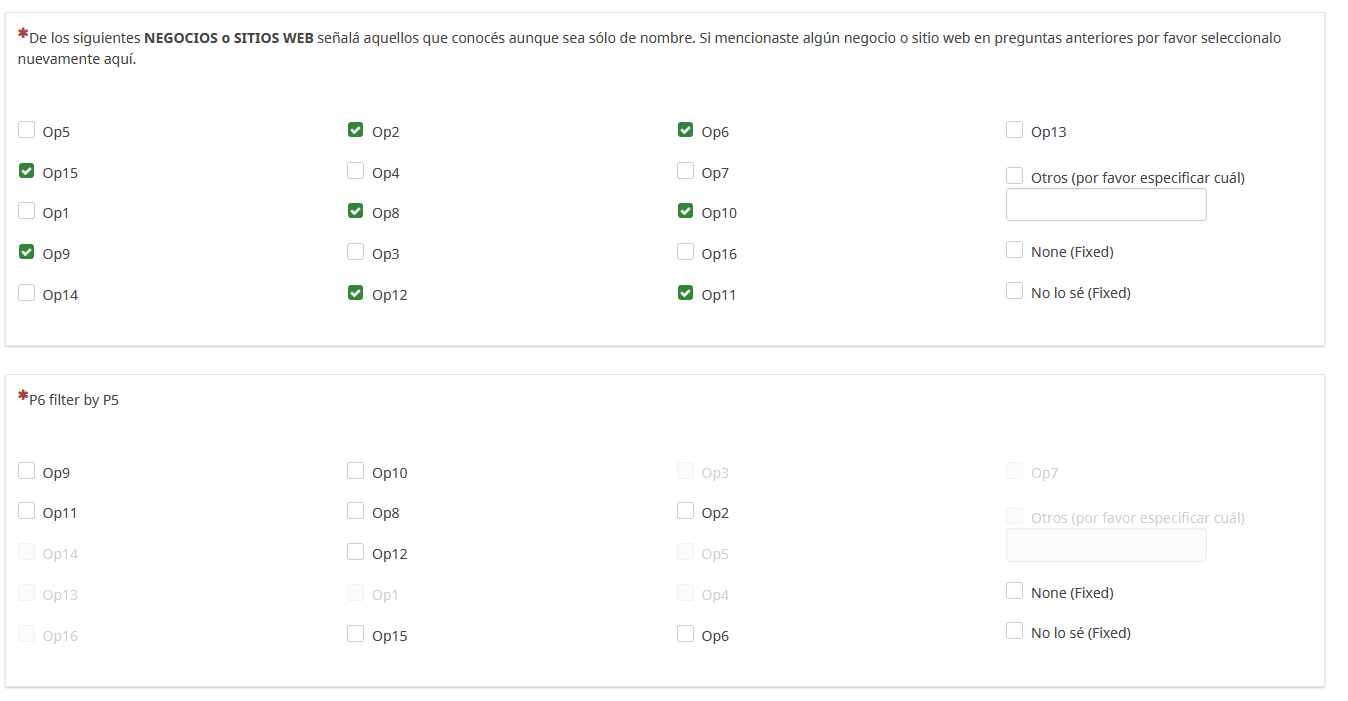The height and width of the screenshot is (701, 1348).
Task: Click the enabled Otros text input field
Action: pyautogui.click(x=1106, y=205)
